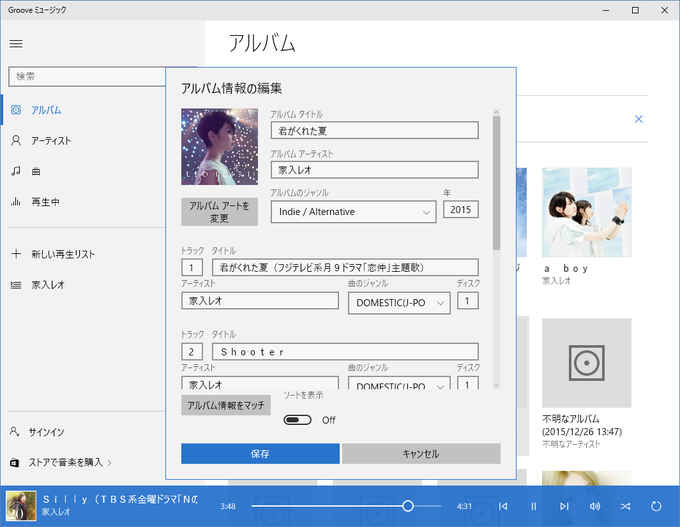Click the dialog vertical scrollbar thumb
This screenshot has width=680, height=527.
(x=497, y=183)
